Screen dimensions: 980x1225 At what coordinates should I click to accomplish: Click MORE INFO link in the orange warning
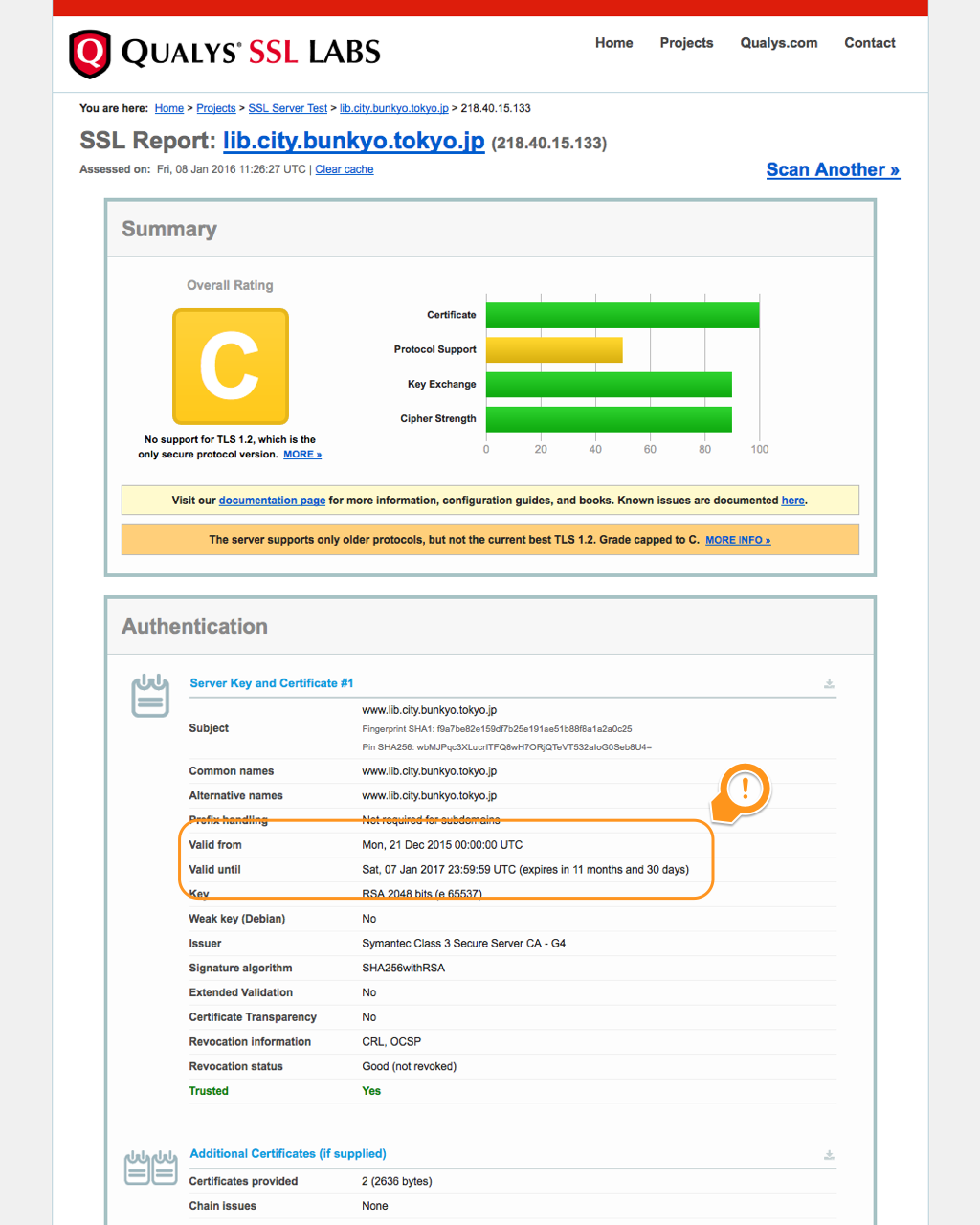click(738, 540)
